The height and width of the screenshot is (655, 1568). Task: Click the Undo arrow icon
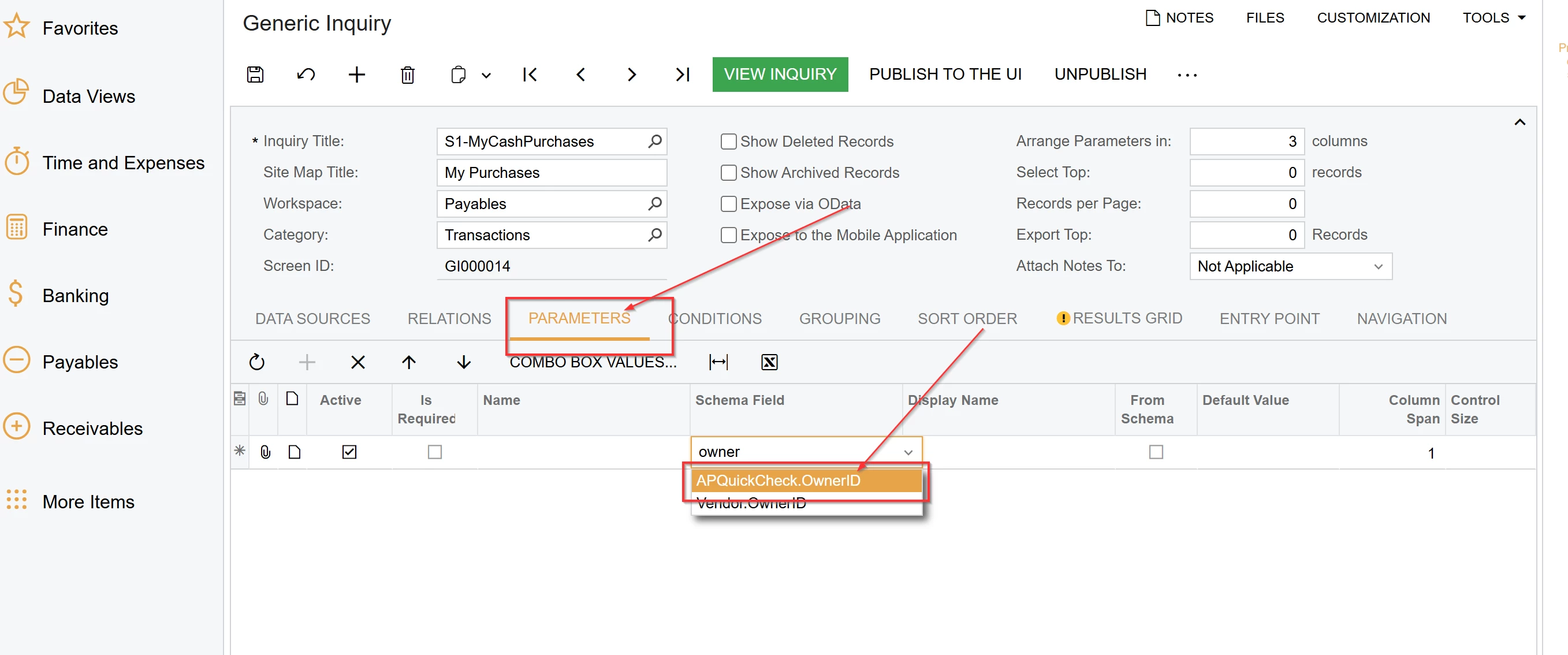(x=306, y=75)
